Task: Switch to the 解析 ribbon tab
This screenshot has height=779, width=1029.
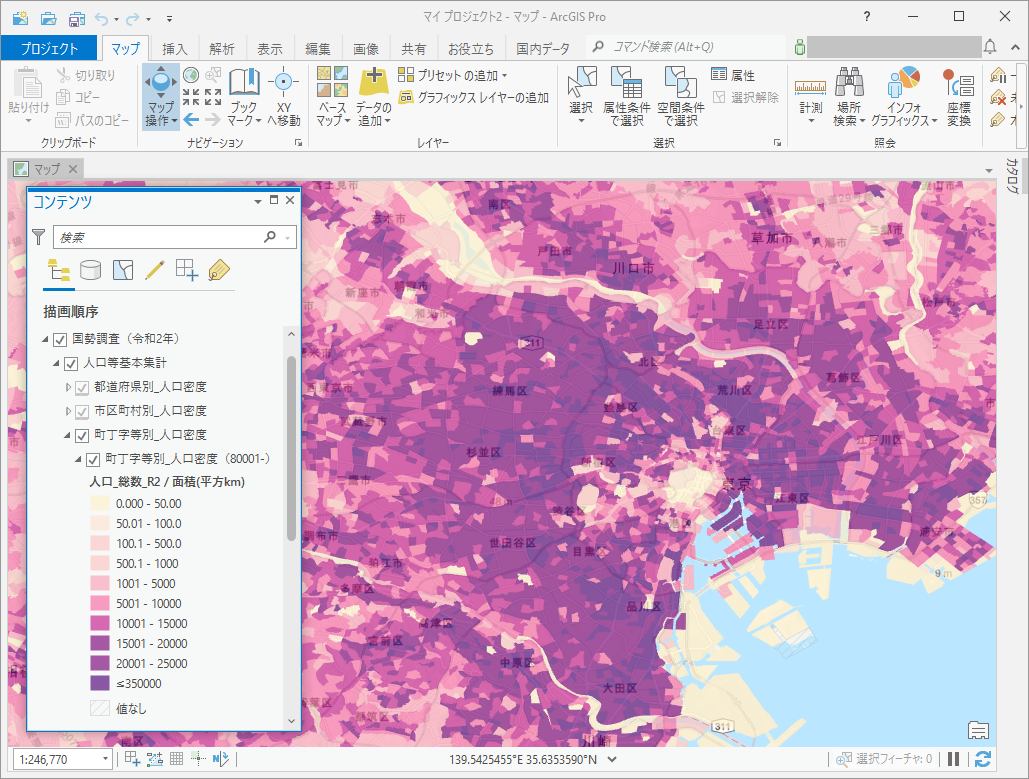Action: (x=222, y=48)
